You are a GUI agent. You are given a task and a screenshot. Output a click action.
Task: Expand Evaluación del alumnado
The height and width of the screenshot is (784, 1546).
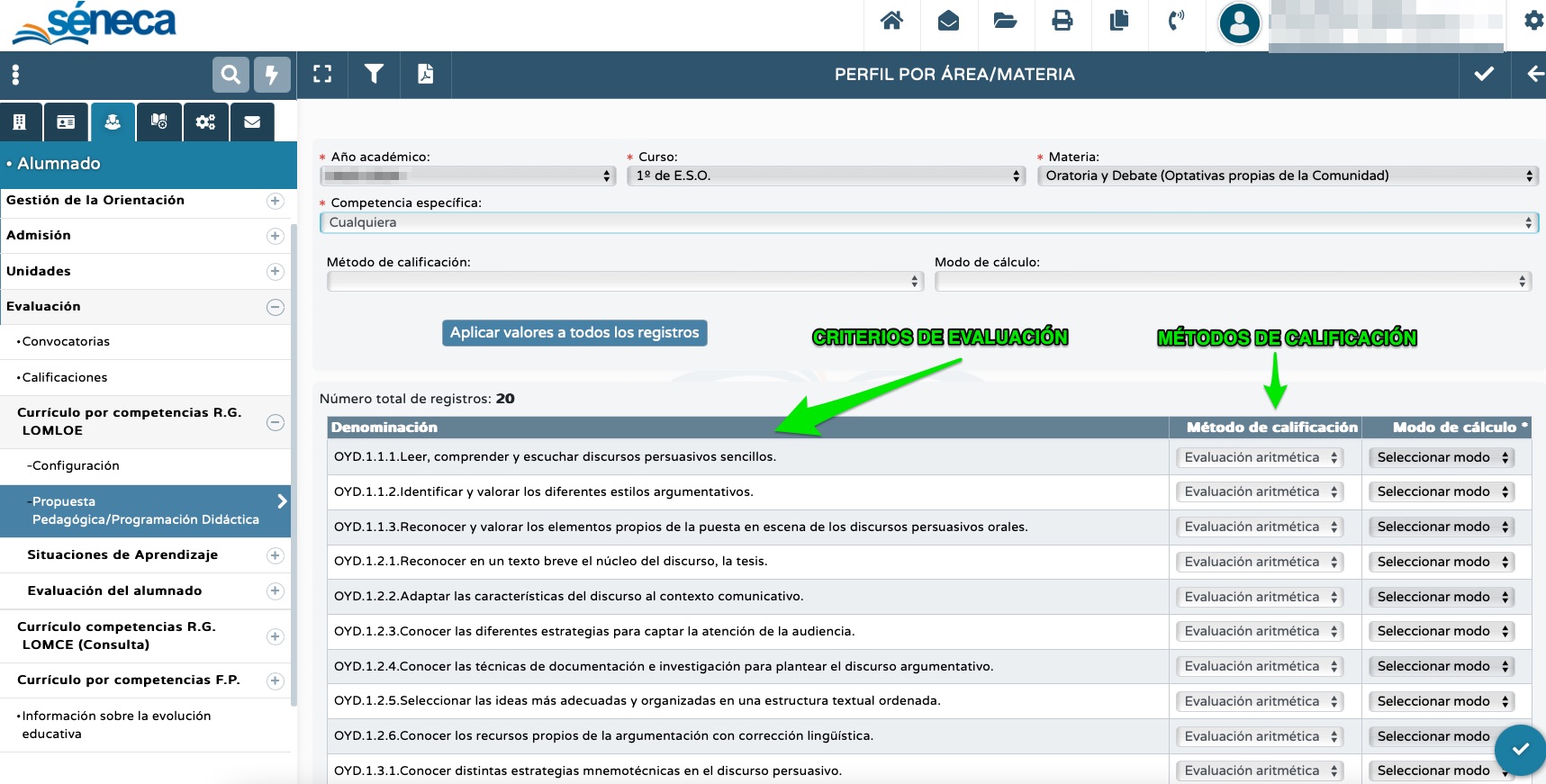276,590
